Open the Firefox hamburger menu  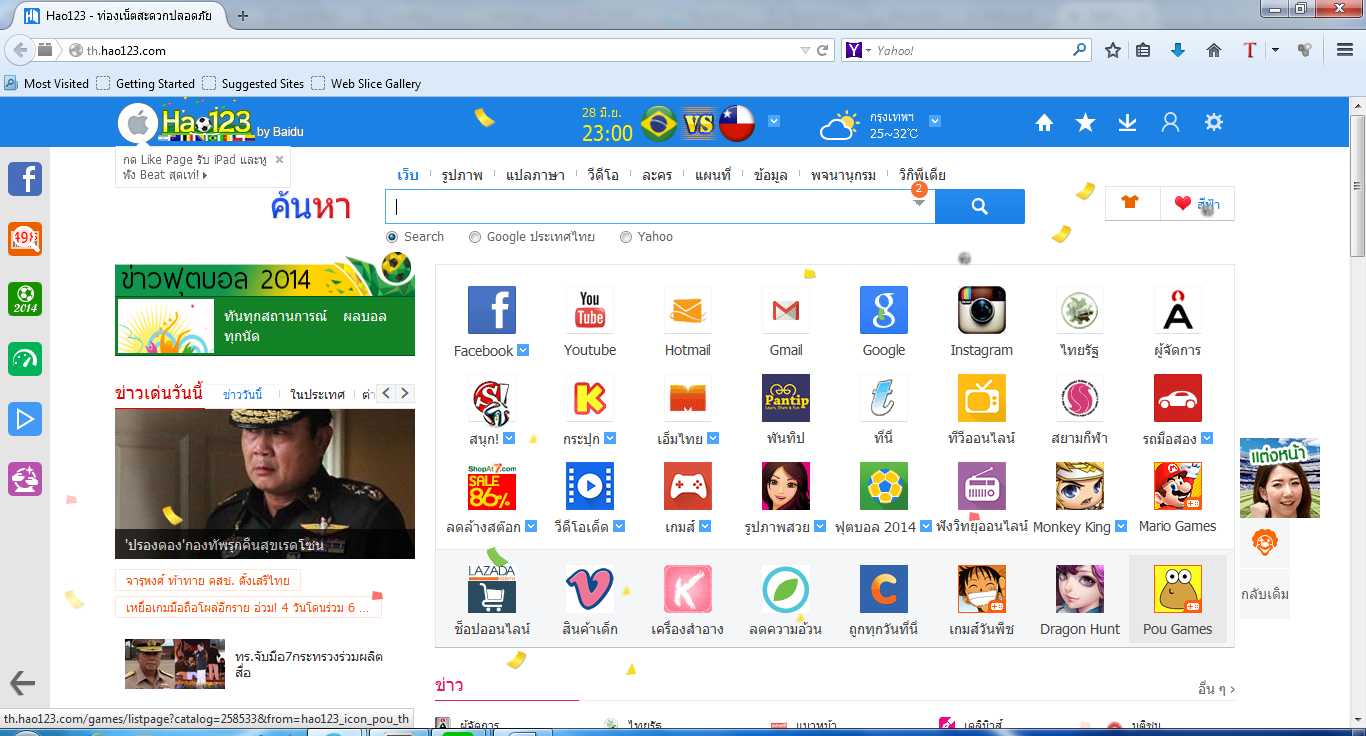[1345, 50]
